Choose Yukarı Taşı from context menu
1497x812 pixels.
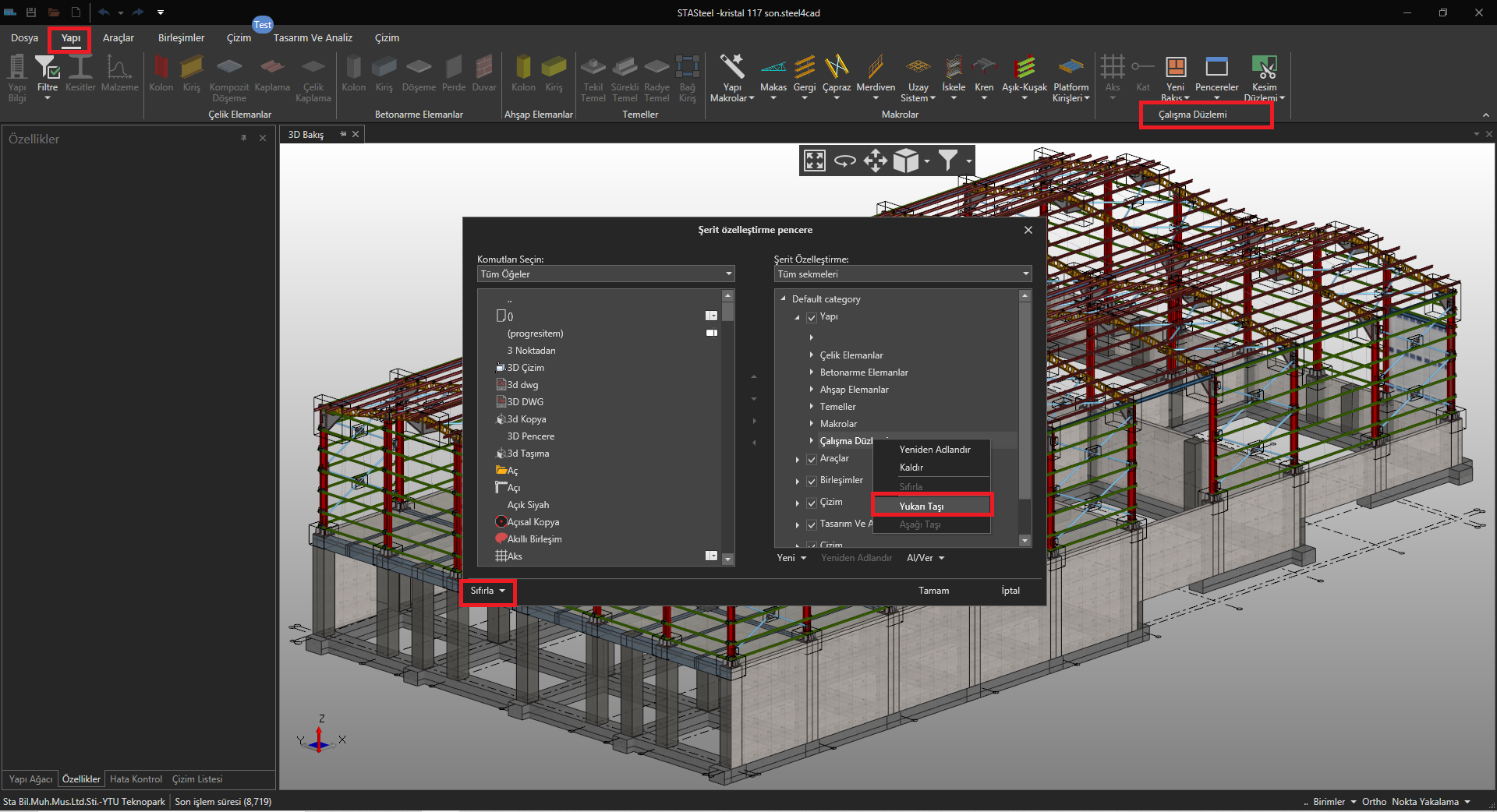pyautogui.click(x=922, y=507)
